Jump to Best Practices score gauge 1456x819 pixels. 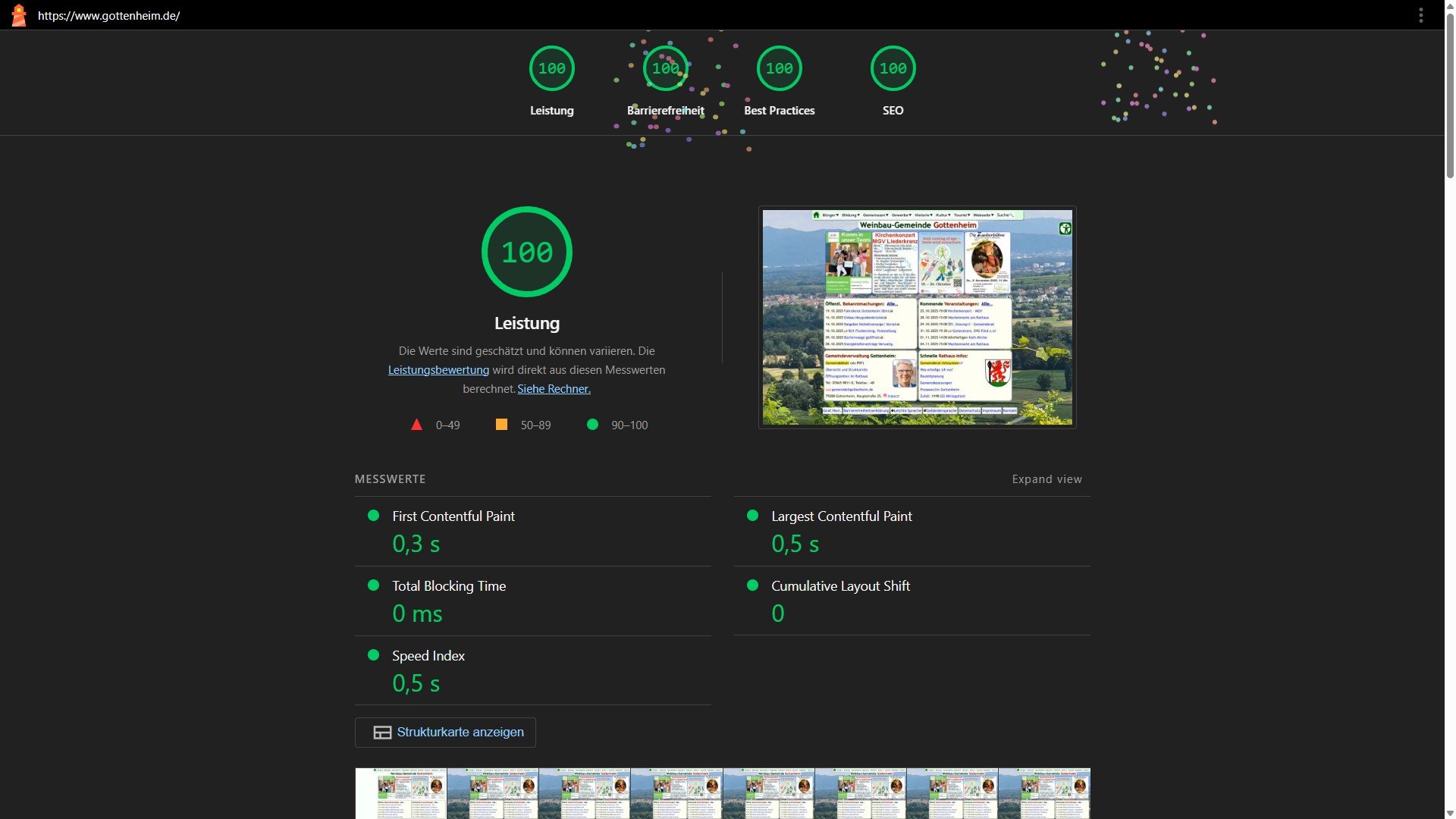pyautogui.click(x=779, y=69)
